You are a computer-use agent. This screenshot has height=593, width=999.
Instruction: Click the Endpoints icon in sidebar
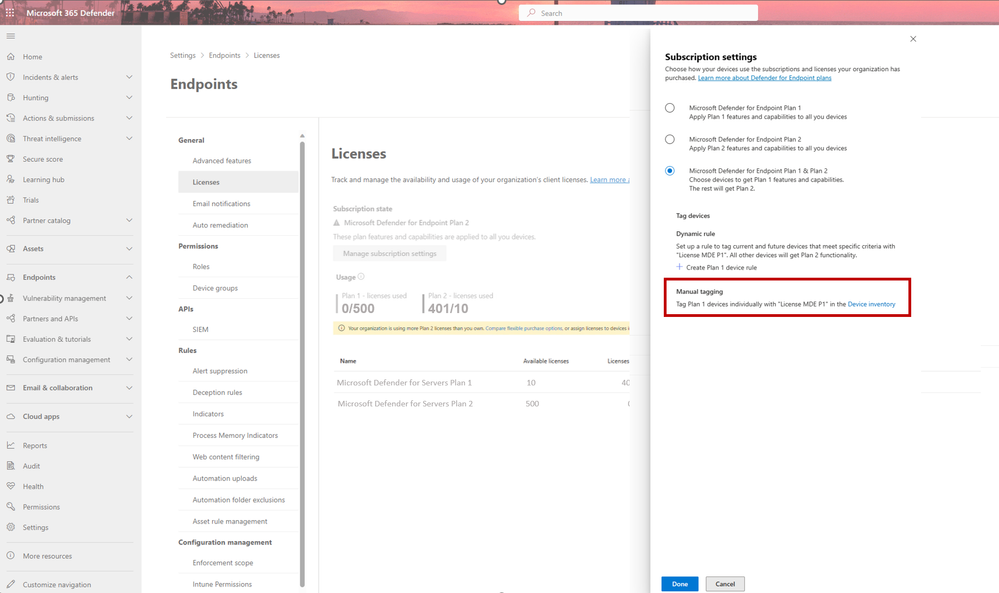(11, 277)
